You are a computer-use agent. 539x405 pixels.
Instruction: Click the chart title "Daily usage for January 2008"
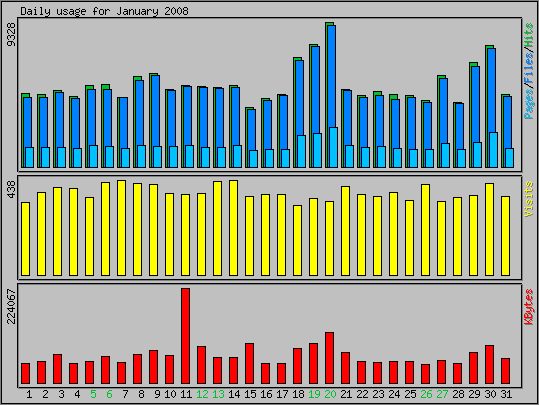104,11
